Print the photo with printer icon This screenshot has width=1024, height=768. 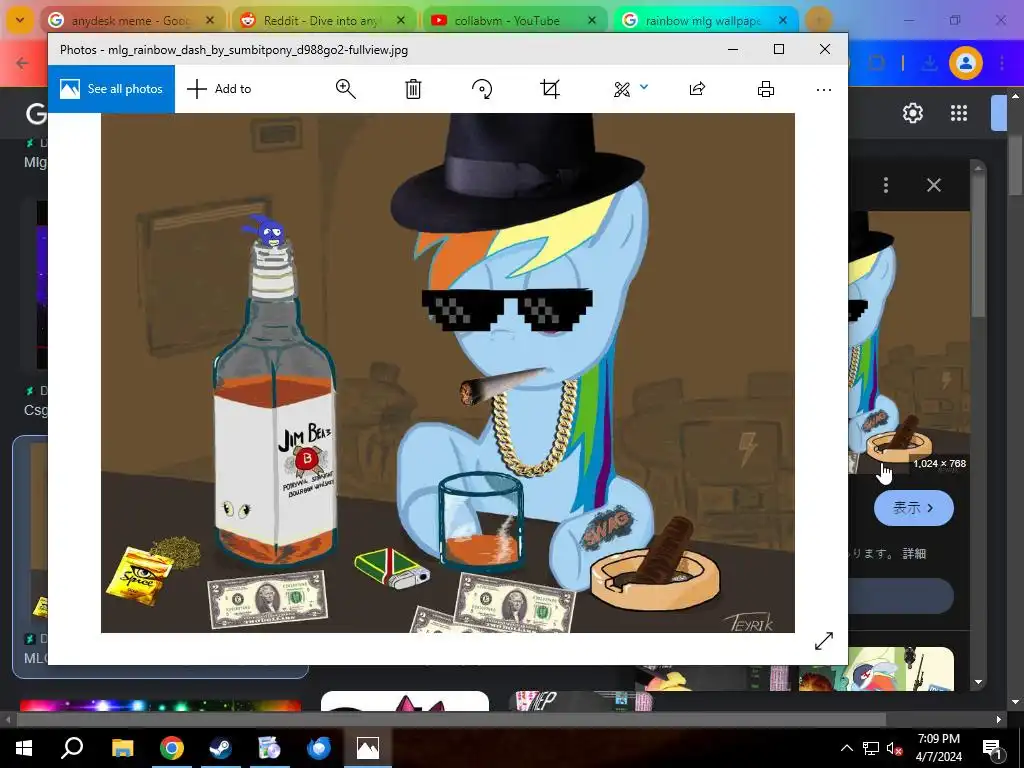click(x=765, y=89)
